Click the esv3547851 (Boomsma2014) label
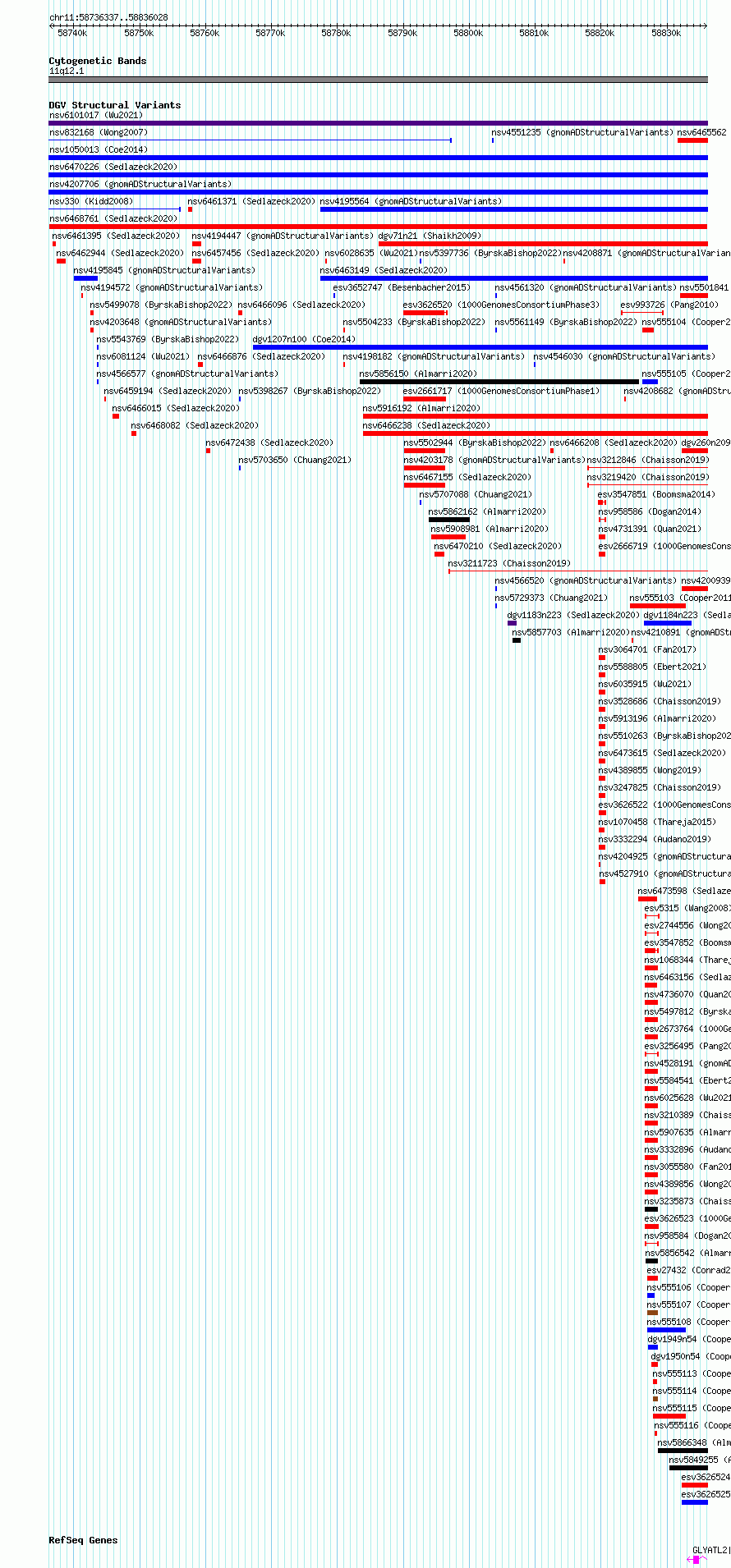Viewport: 731px width, 1568px height. [x=657, y=494]
